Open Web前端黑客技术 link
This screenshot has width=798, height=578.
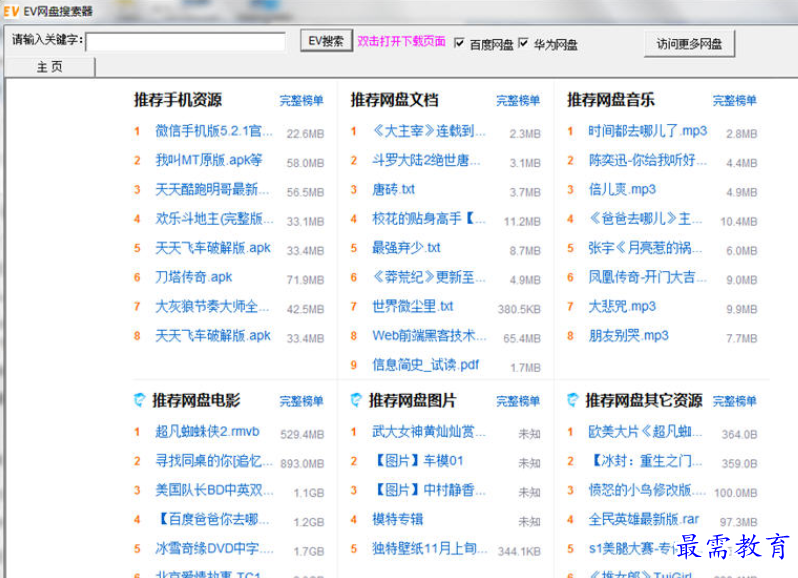[x=429, y=336]
